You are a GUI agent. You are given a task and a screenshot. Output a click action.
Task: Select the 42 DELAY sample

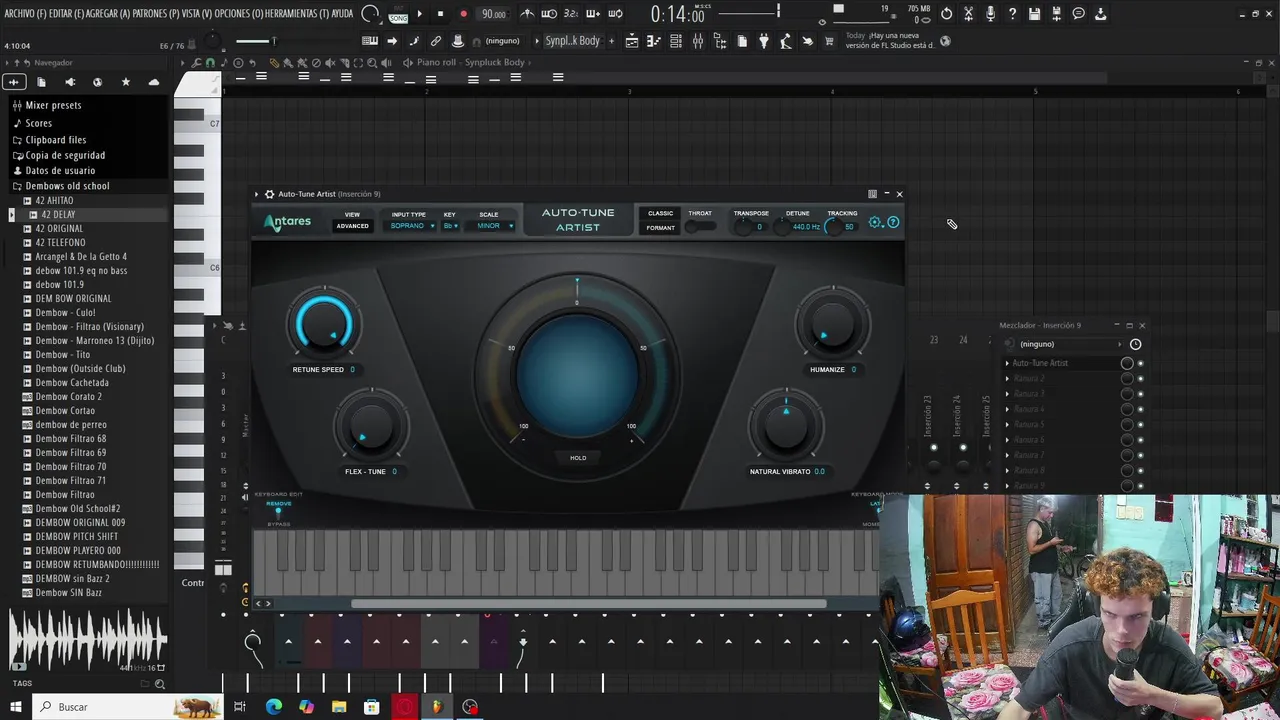pos(58,215)
